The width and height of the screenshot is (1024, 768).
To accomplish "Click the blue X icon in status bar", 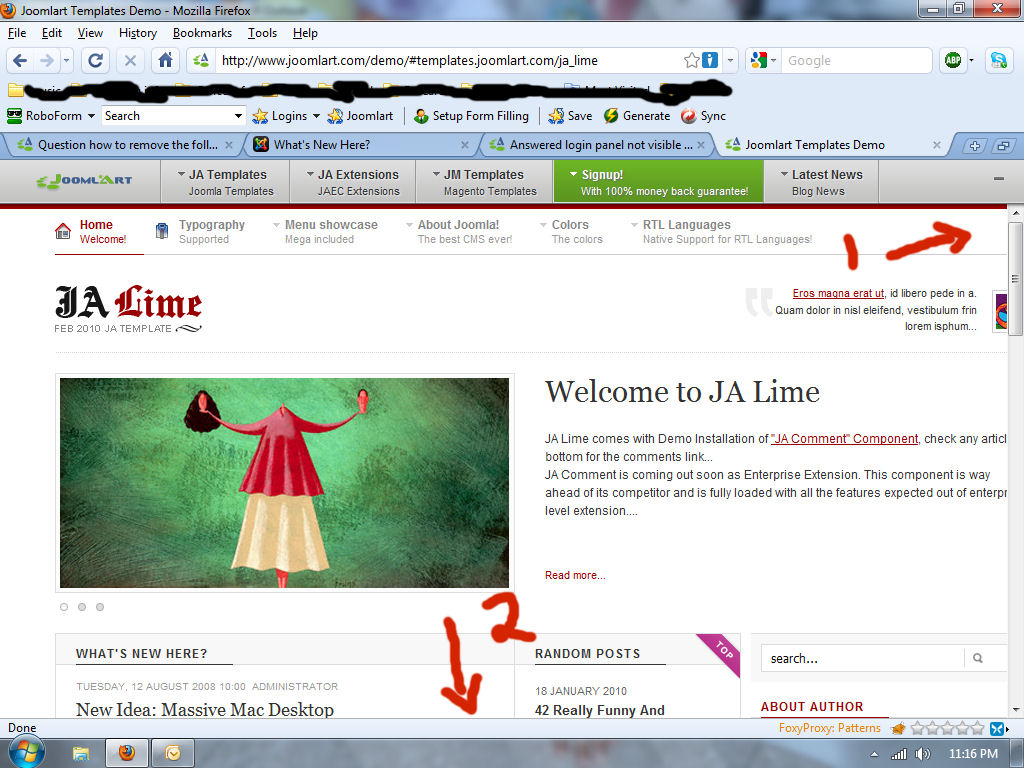I will click(997, 728).
